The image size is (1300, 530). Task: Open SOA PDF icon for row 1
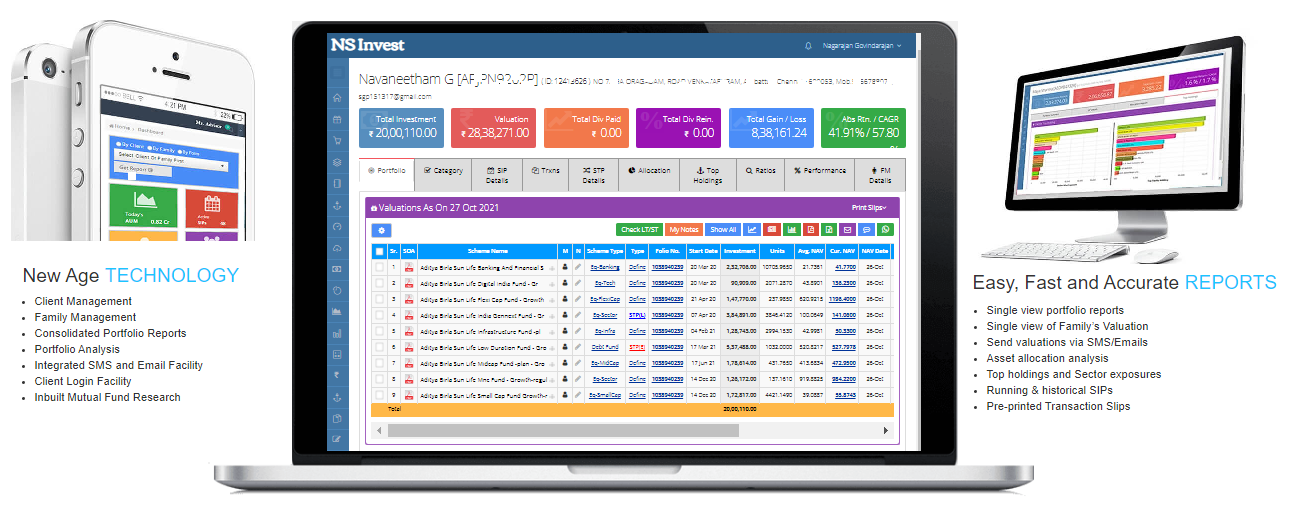point(409,267)
